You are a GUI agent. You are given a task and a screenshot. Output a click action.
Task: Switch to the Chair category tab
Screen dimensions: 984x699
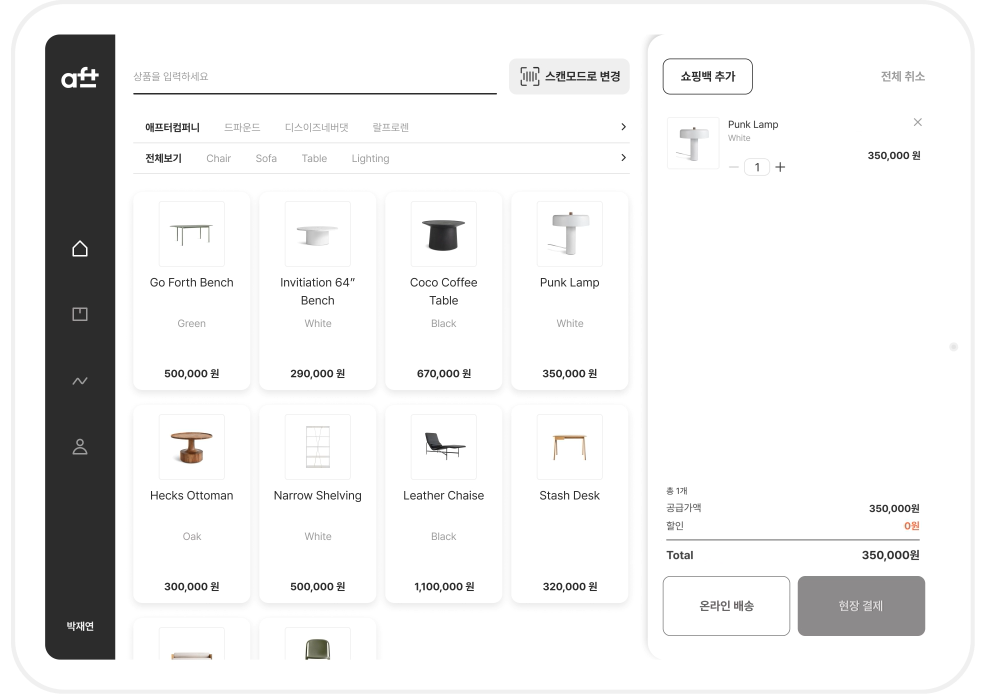[x=218, y=158]
